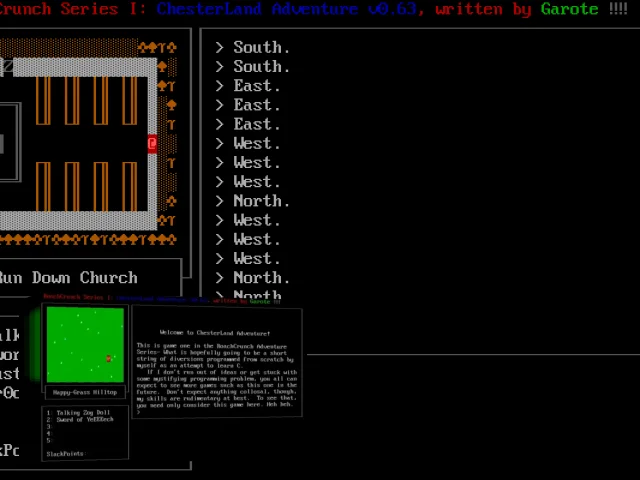This screenshot has width=640, height=480.
Task: Click the '>' prompt below welcome text
Action: 139,412
